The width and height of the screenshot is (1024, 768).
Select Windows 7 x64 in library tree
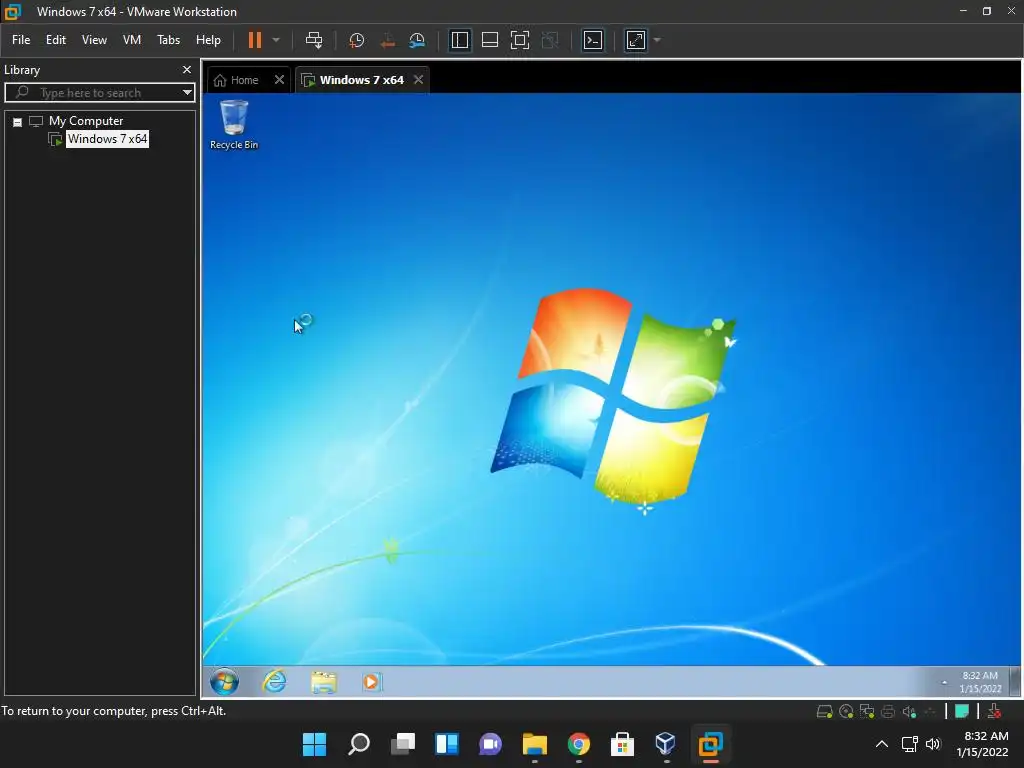107,139
